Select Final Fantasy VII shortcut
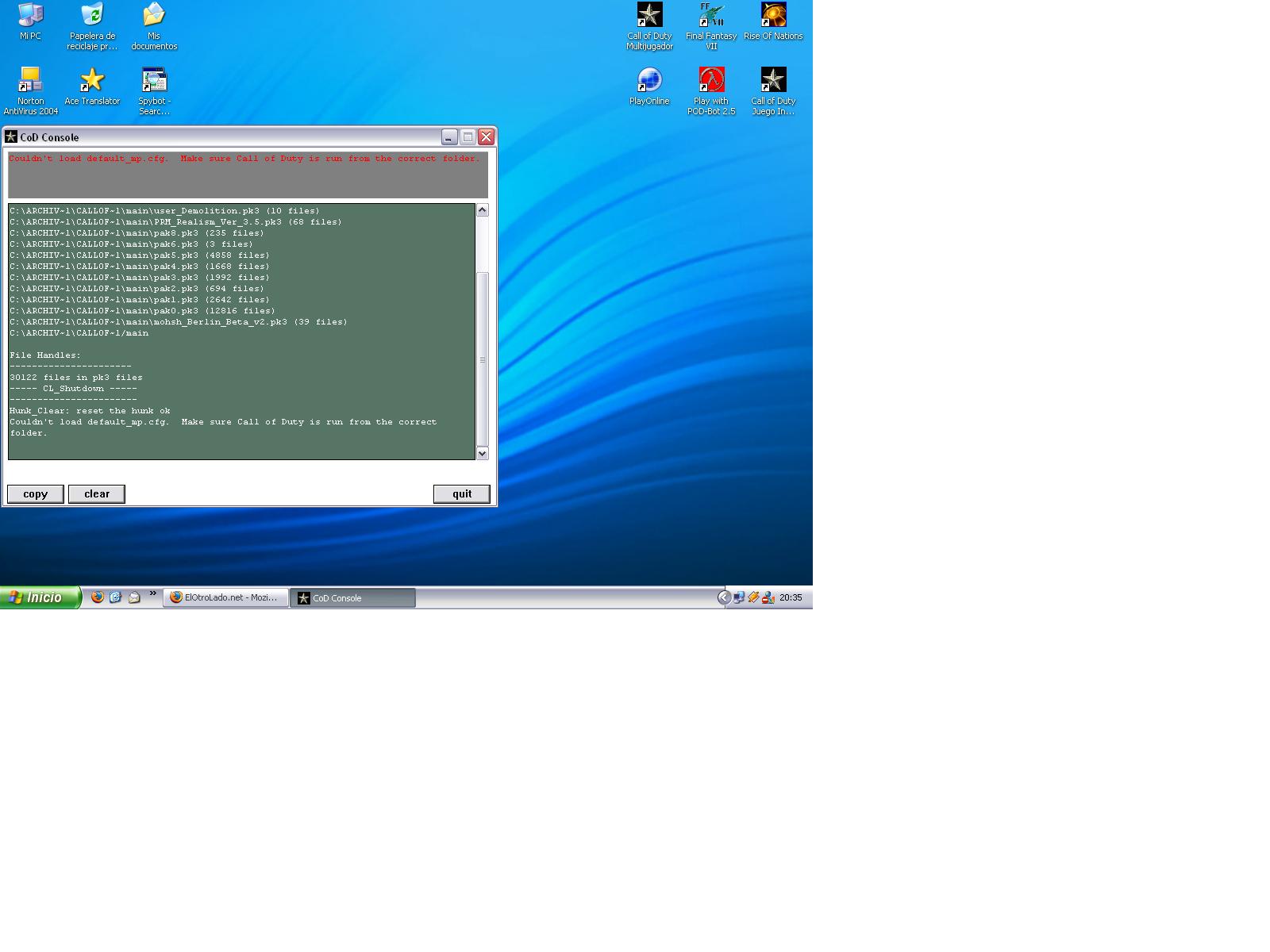 [x=711, y=26]
